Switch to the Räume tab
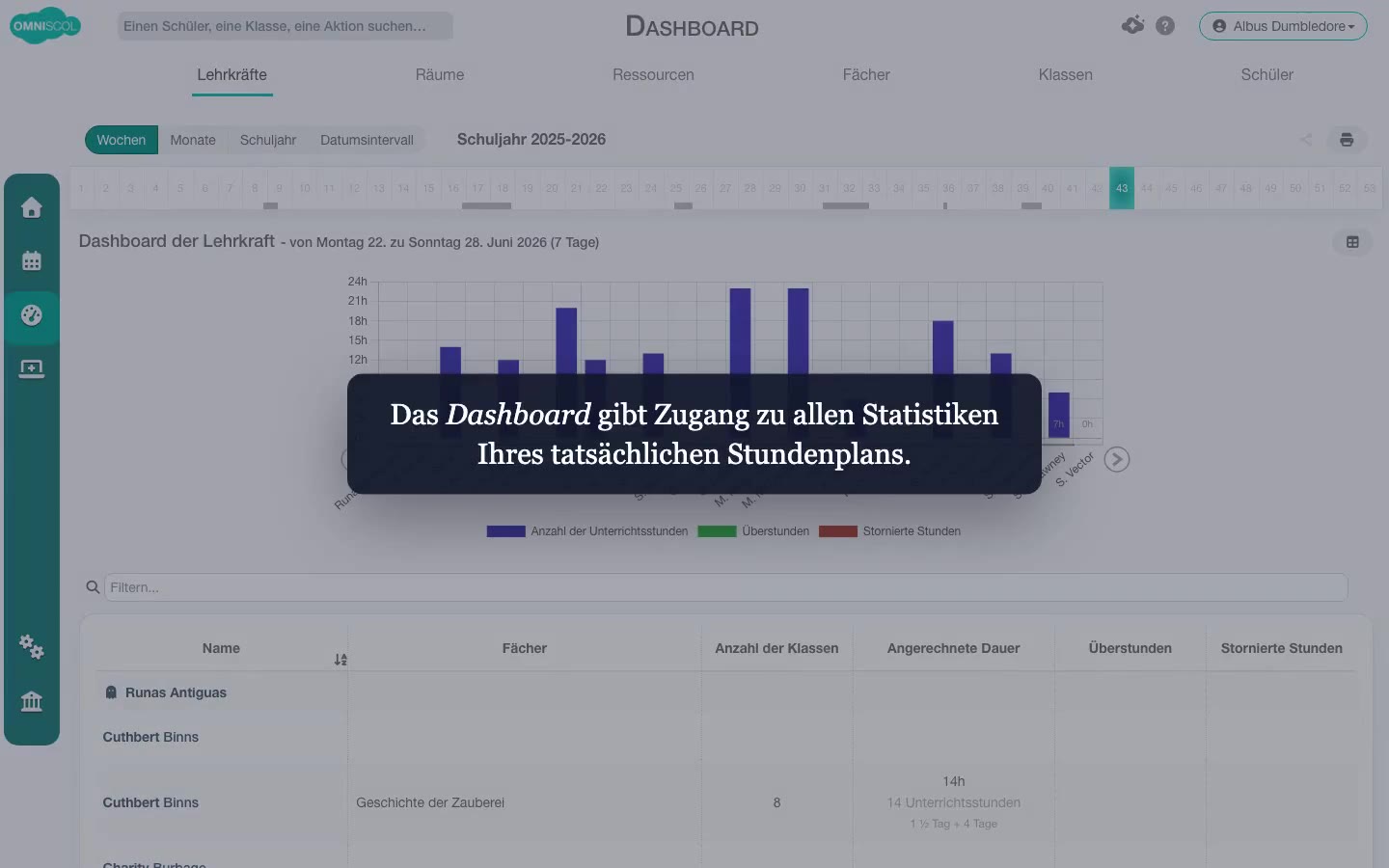This screenshot has height=868, width=1389. (x=440, y=75)
